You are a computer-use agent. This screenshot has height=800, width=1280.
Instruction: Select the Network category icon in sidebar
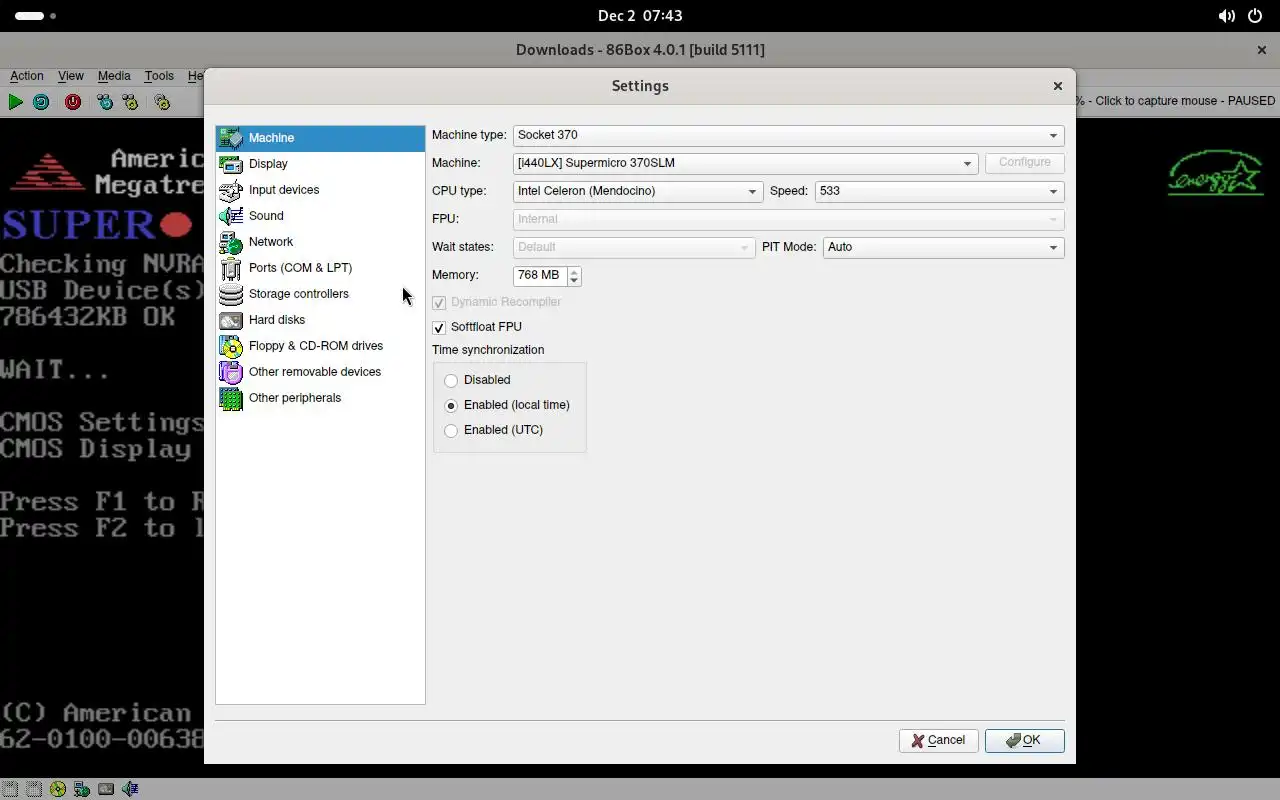[231, 242]
